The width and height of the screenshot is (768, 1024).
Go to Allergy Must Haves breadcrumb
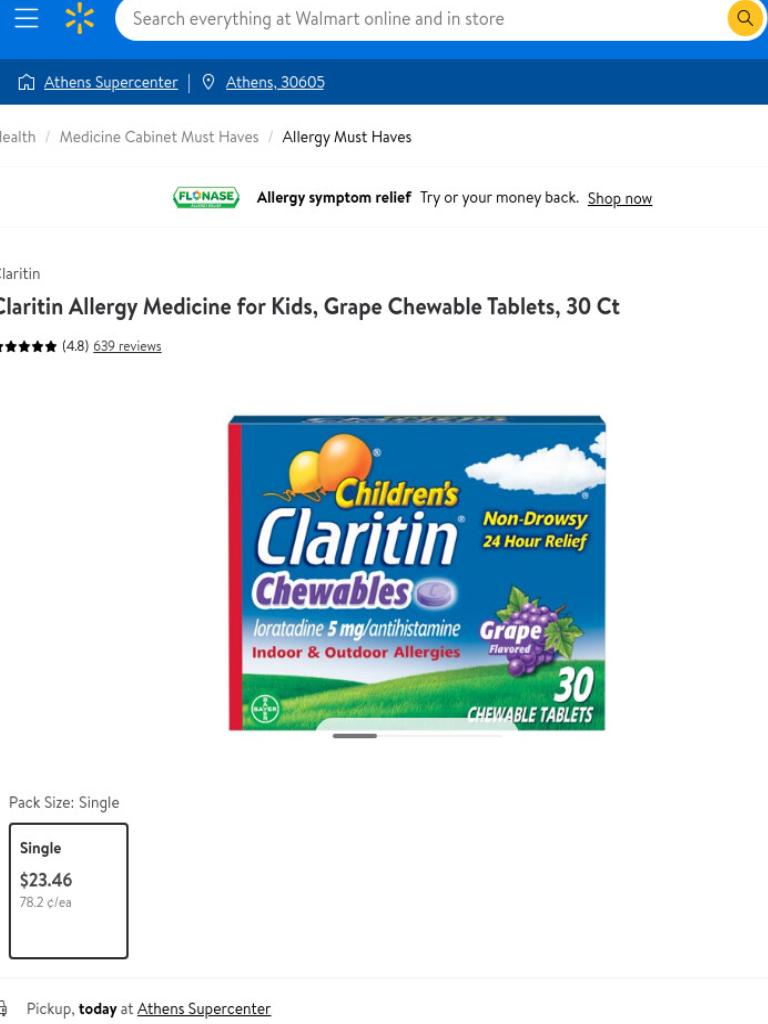tap(347, 137)
